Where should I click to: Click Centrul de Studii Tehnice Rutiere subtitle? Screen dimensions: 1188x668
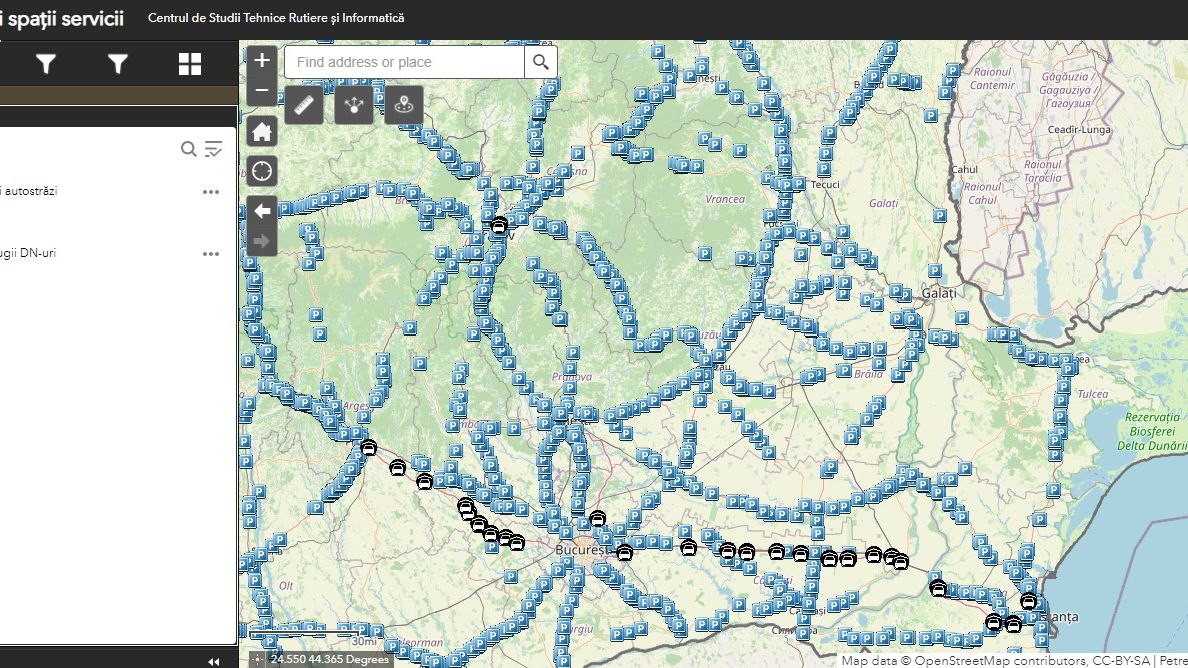pyautogui.click(x=276, y=17)
